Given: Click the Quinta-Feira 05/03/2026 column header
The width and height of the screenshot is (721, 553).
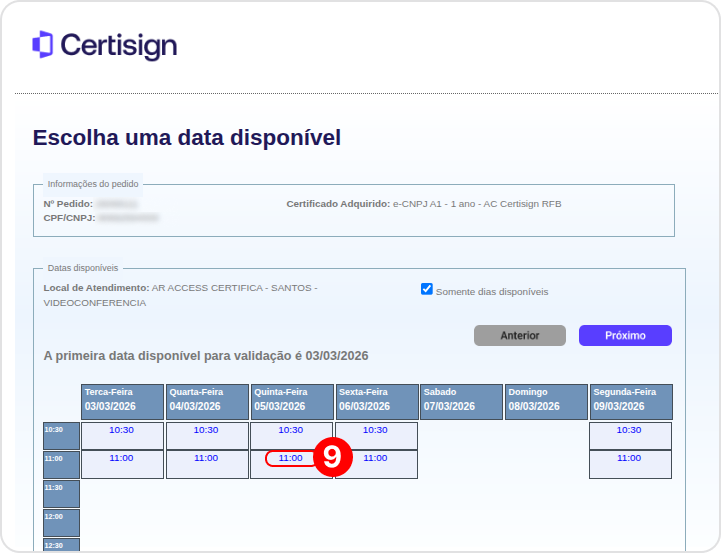Looking at the screenshot, I should (292, 402).
